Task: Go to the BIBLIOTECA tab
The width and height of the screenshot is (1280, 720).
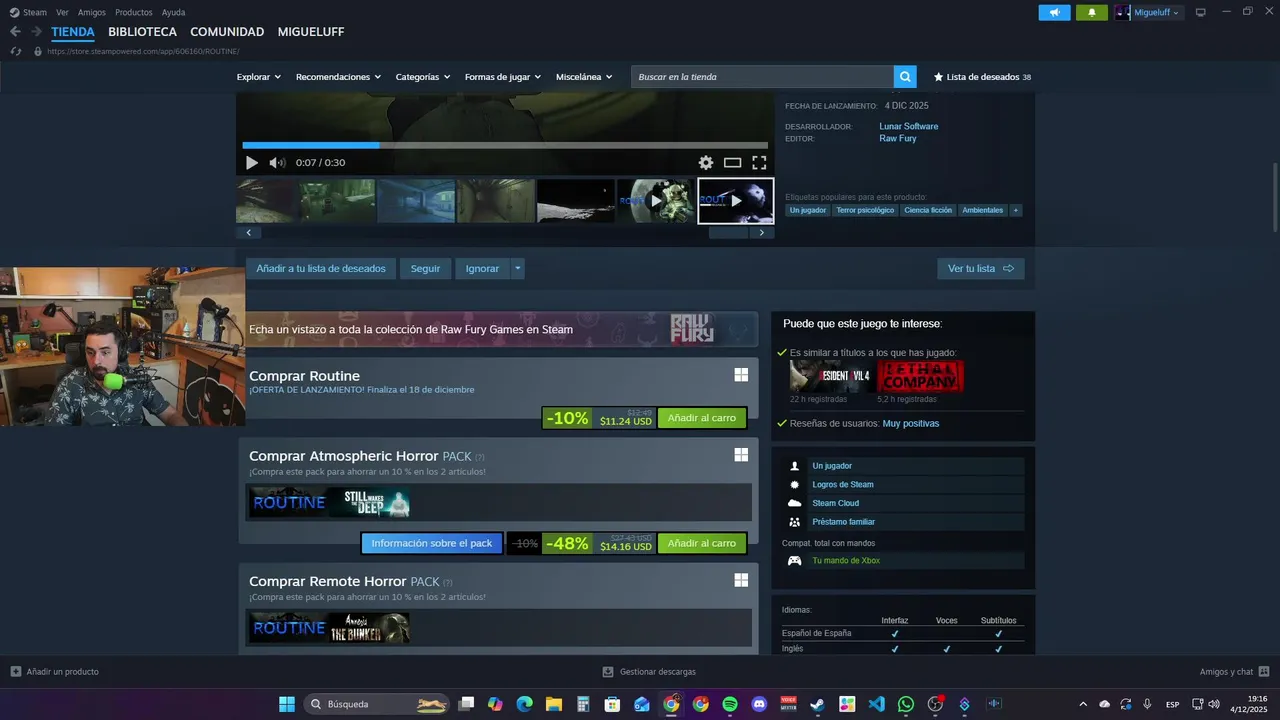Action: click(142, 32)
